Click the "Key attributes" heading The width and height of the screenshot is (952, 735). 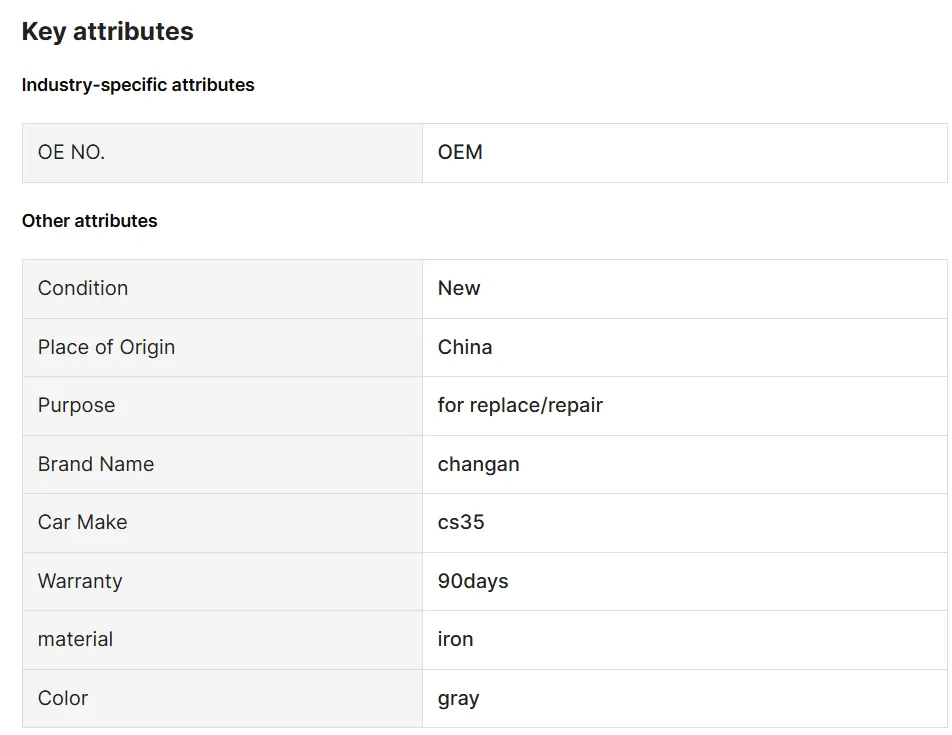(x=108, y=32)
